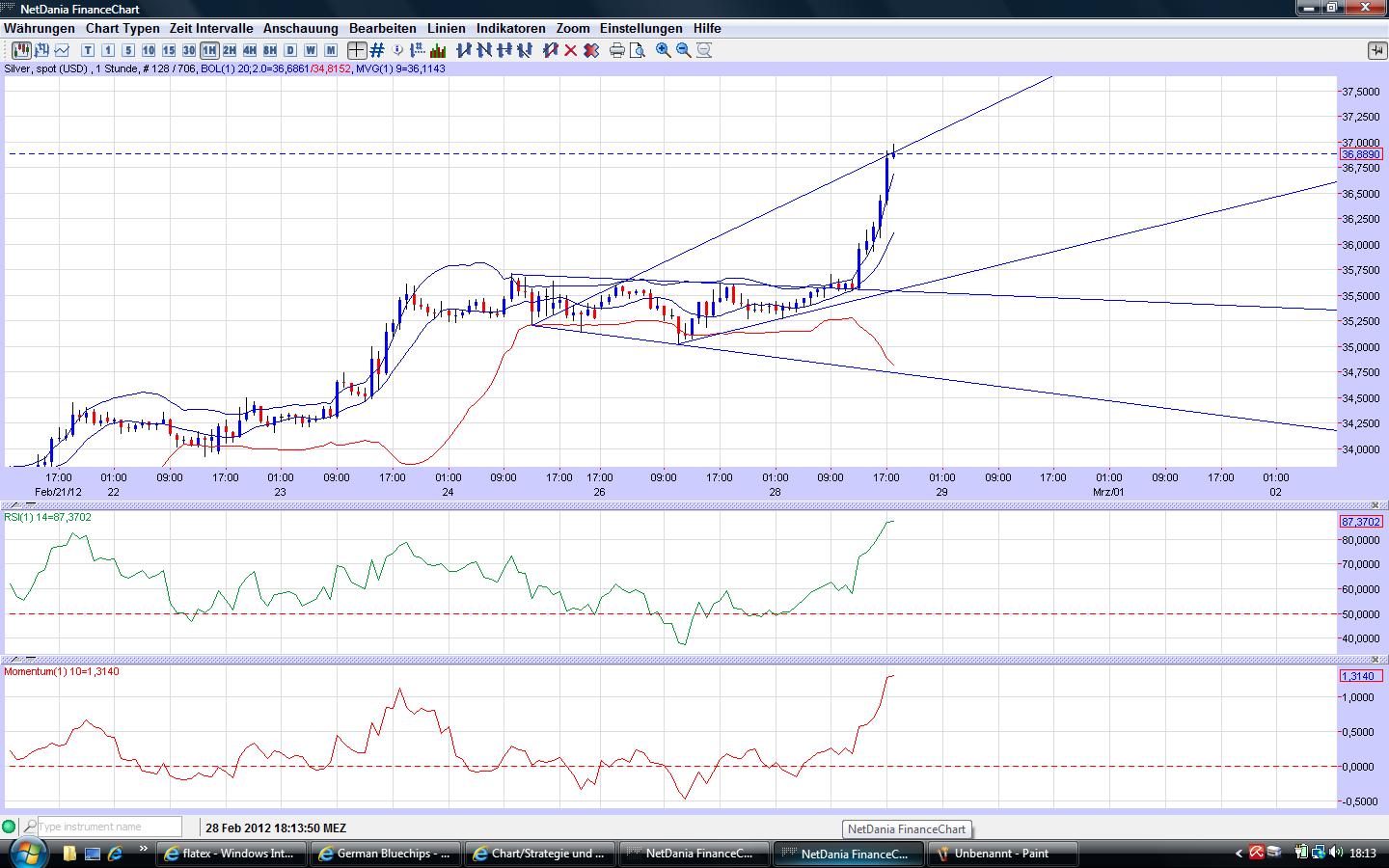The width and height of the screenshot is (1389, 868).
Task: Delete all lines with double red X
Action: pos(591,50)
